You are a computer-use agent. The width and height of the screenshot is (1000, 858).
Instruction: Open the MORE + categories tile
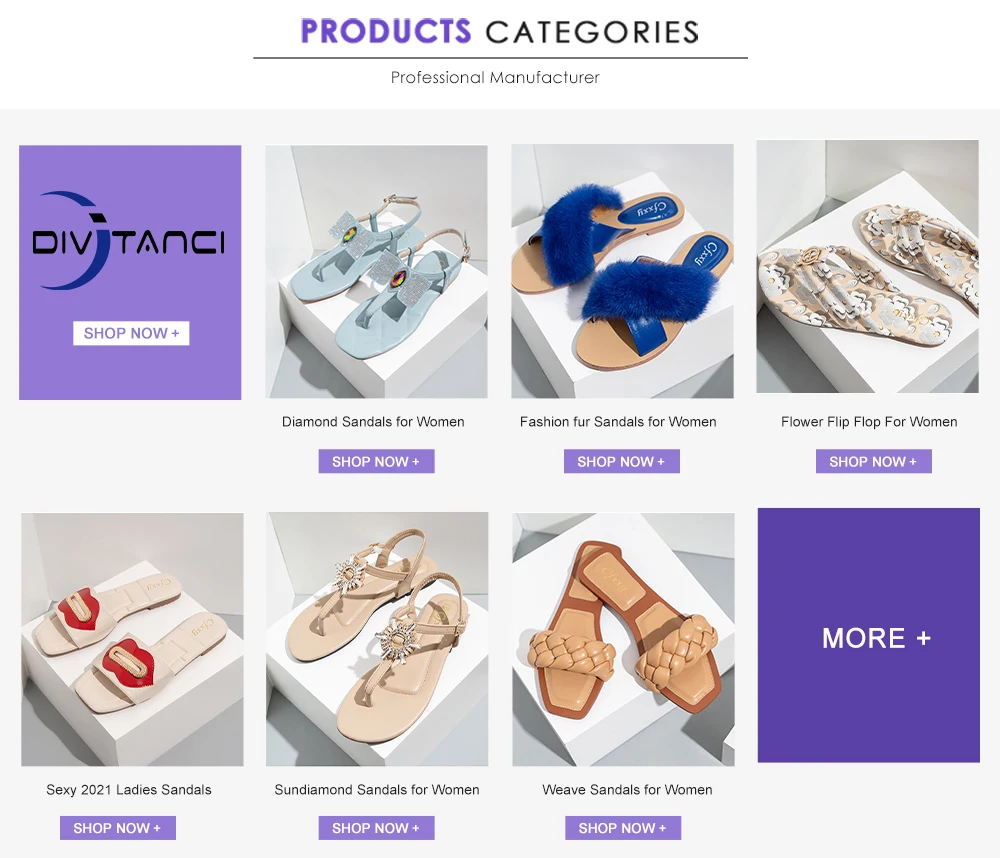pyautogui.click(x=869, y=635)
